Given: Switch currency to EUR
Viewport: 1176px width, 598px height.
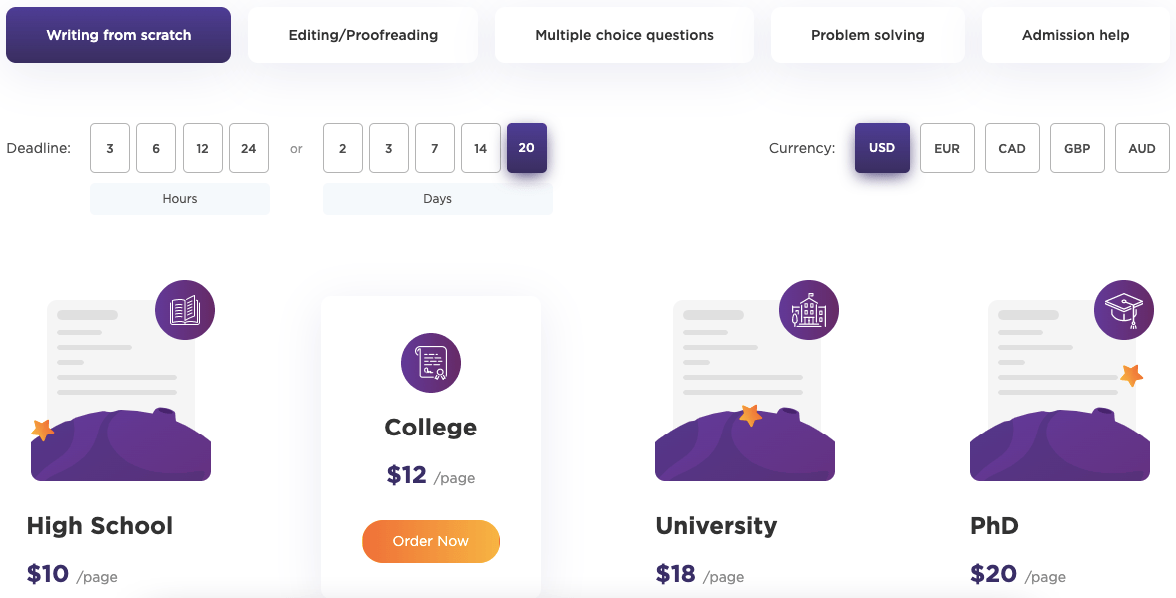Looking at the screenshot, I should pos(946,148).
